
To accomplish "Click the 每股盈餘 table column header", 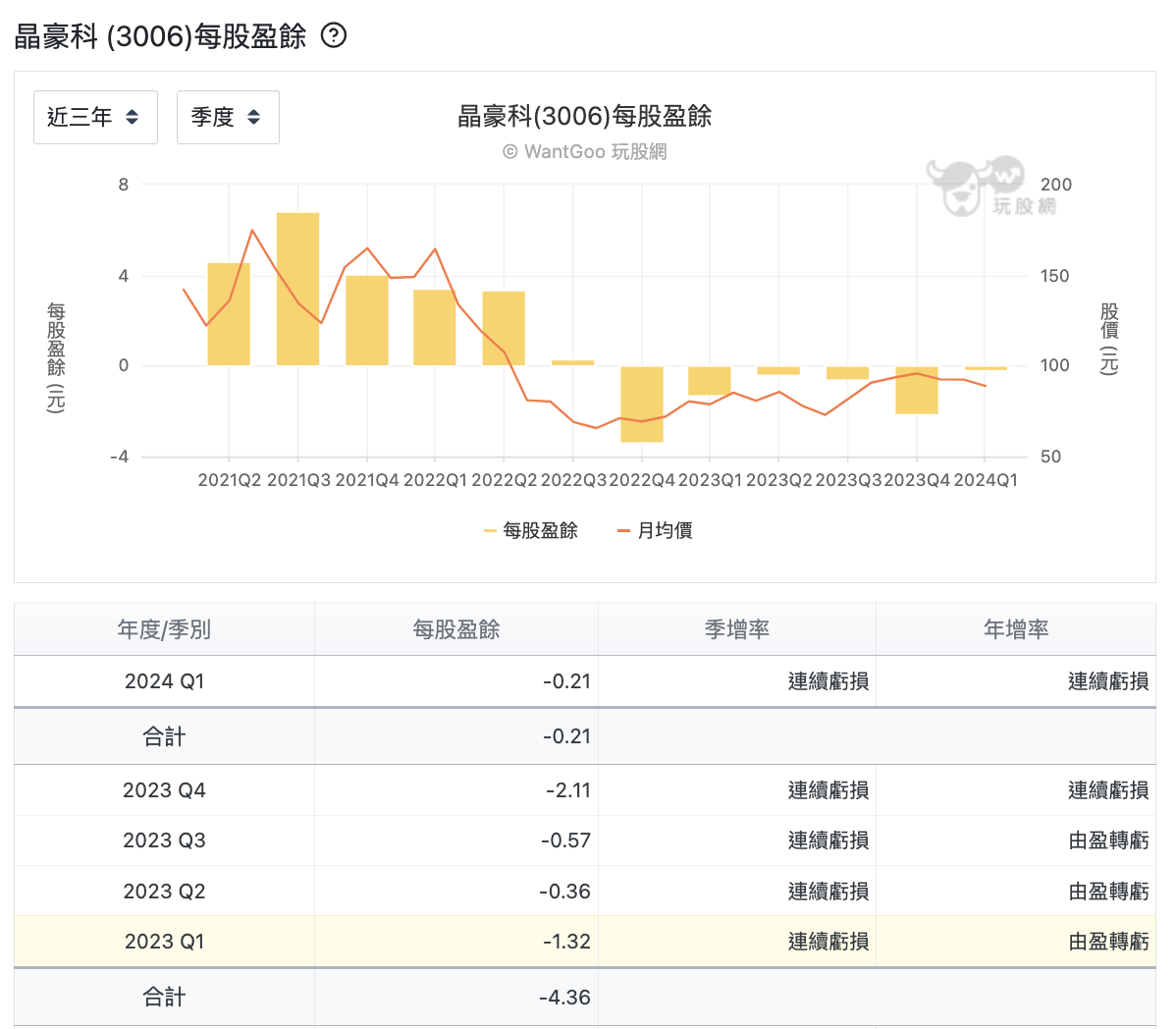I will click(x=456, y=629).
